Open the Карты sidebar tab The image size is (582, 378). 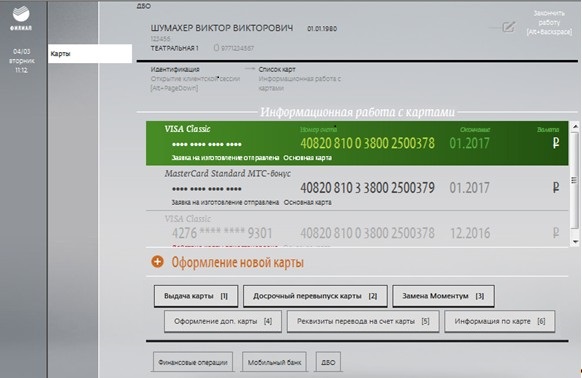(x=90, y=53)
